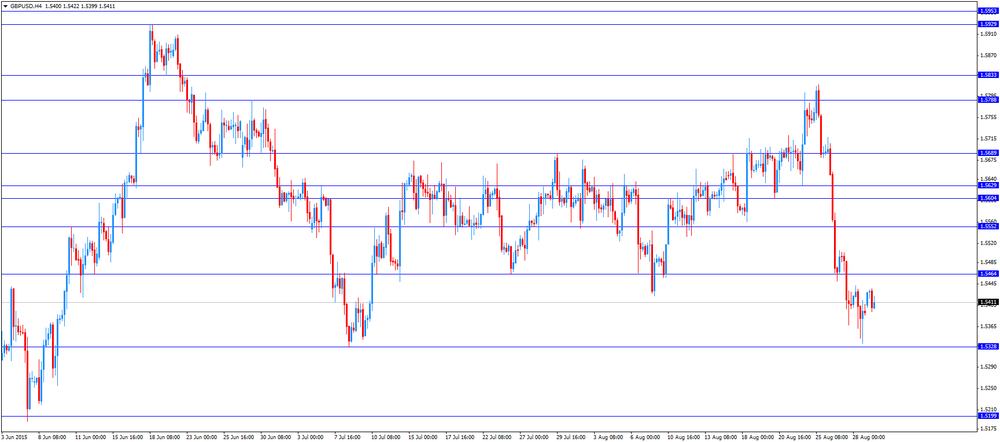Viewport: 1000px width, 442px height.
Task: Click the 18 Aug 00:00 time label
Action: tap(758, 438)
